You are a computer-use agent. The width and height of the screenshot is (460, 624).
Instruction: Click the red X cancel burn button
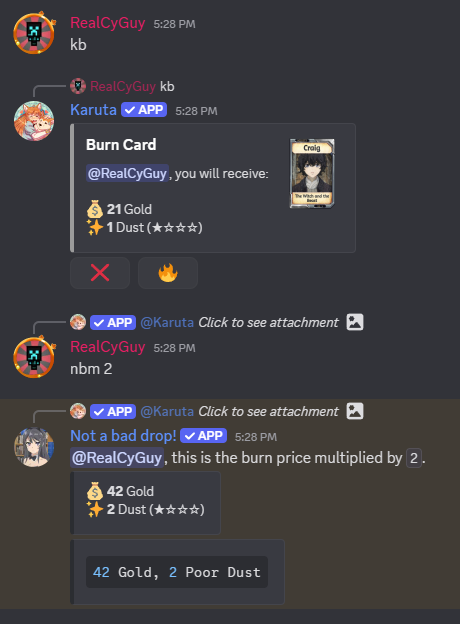[x=100, y=273]
